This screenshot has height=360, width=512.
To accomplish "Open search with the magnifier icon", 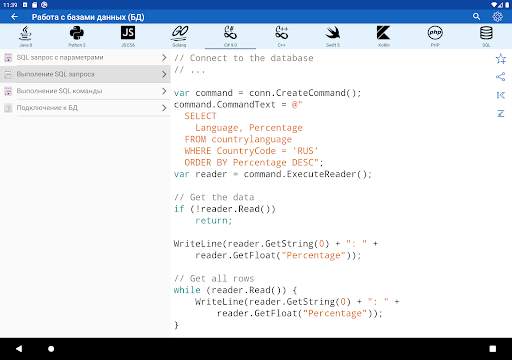I will coord(476,16).
